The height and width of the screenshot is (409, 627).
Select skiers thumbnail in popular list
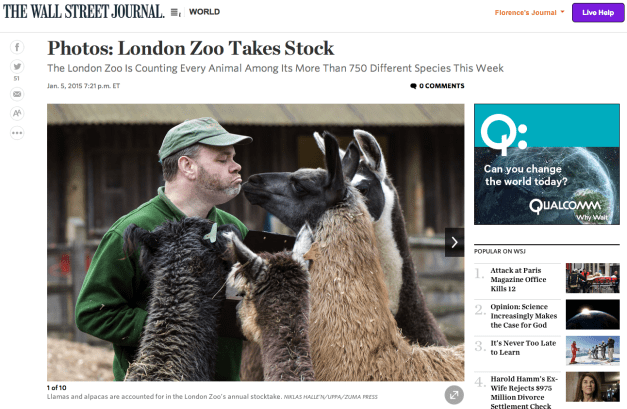click(593, 351)
